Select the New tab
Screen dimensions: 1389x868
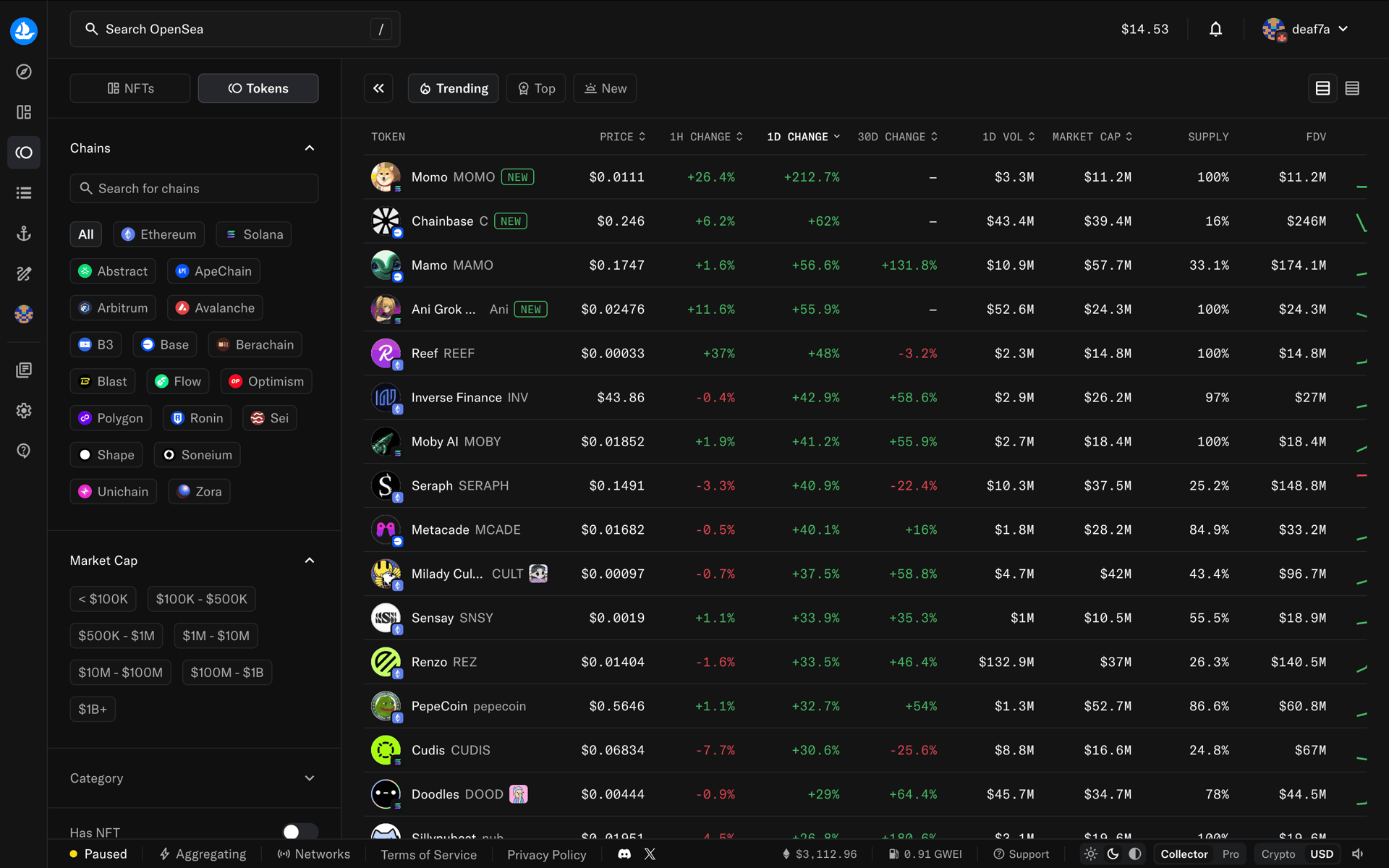[x=605, y=88]
